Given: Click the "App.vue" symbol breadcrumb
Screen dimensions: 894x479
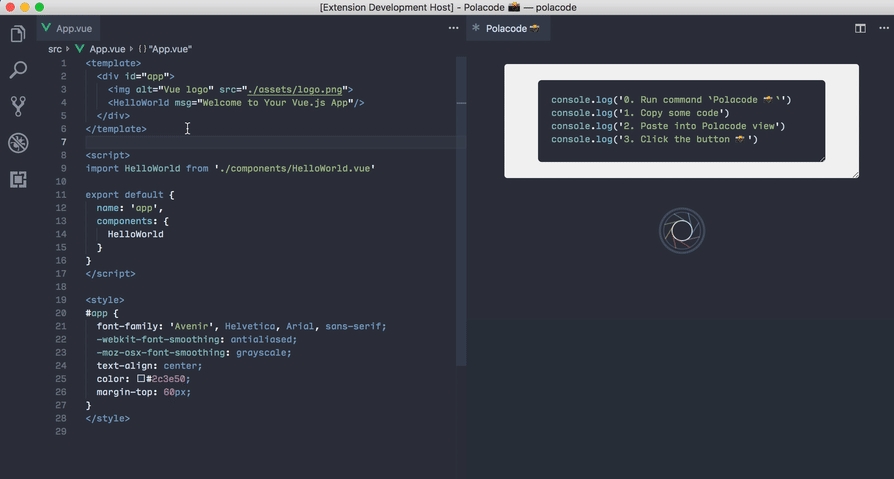Looking at the screenshot, I should click(x=170, y=49).
